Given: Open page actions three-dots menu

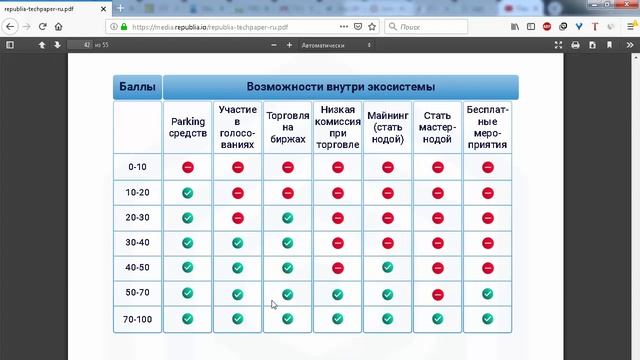Looking at the screenshot, I should [x=344, y=27].
